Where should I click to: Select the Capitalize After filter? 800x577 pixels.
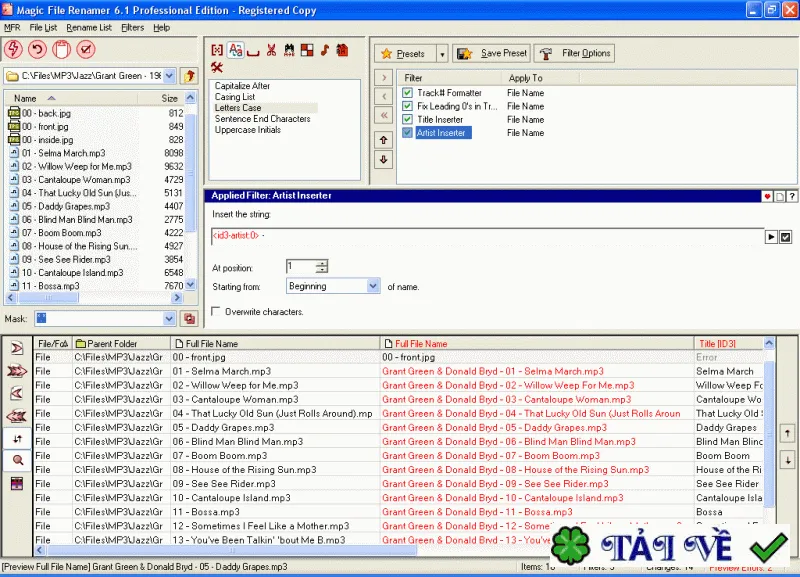(242, 86)
